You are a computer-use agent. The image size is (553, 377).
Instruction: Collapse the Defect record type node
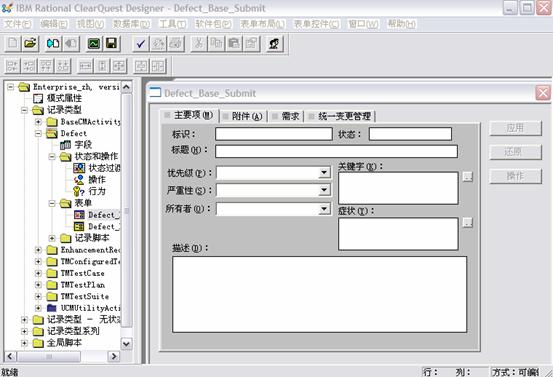click(38, 134)
